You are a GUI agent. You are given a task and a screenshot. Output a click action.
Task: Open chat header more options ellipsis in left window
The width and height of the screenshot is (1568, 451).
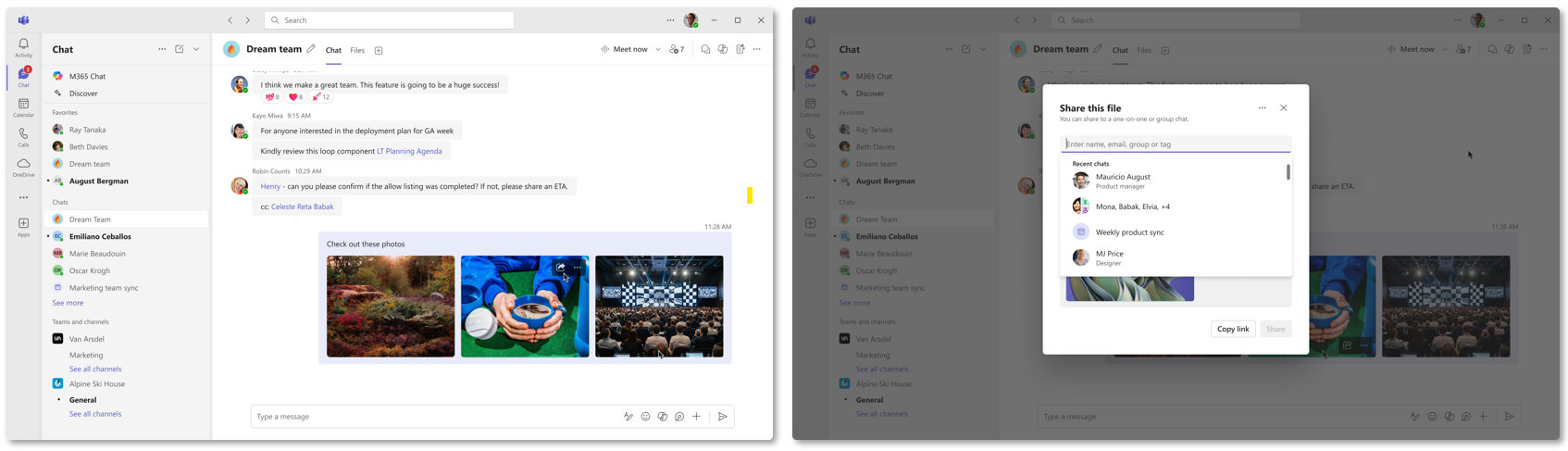(757, 49)
